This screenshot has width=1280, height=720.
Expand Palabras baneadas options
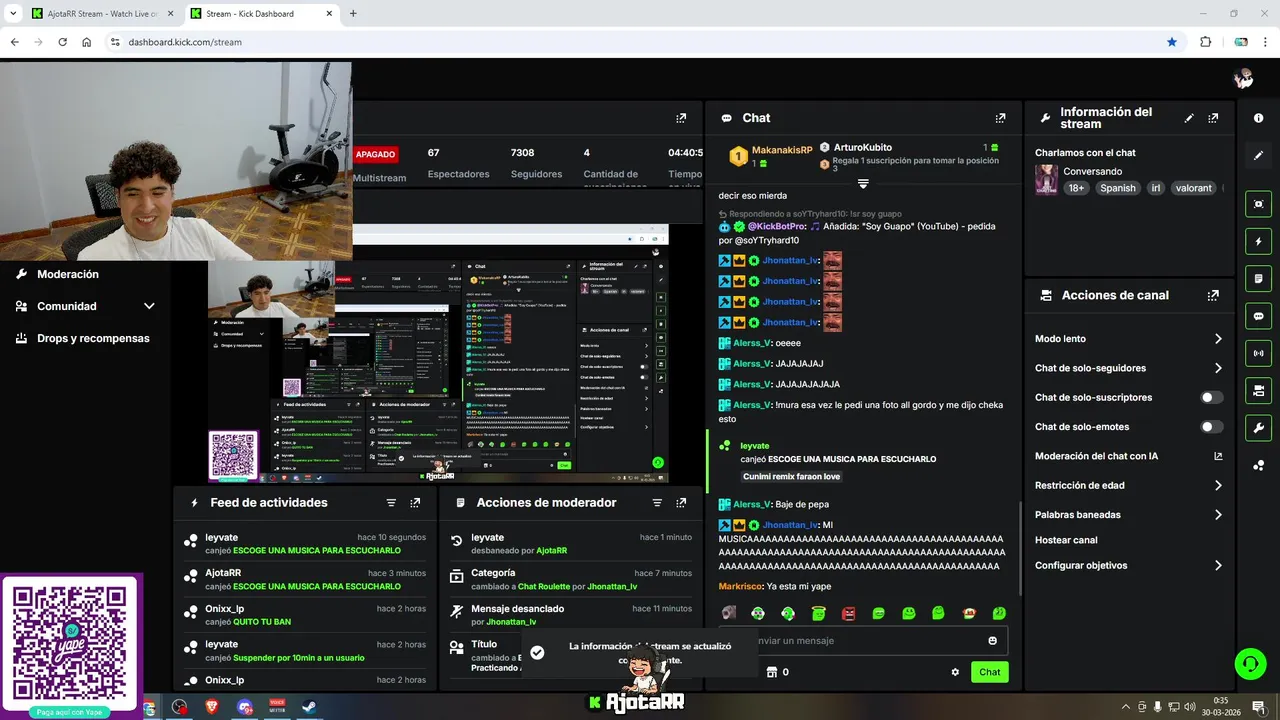1218,515
